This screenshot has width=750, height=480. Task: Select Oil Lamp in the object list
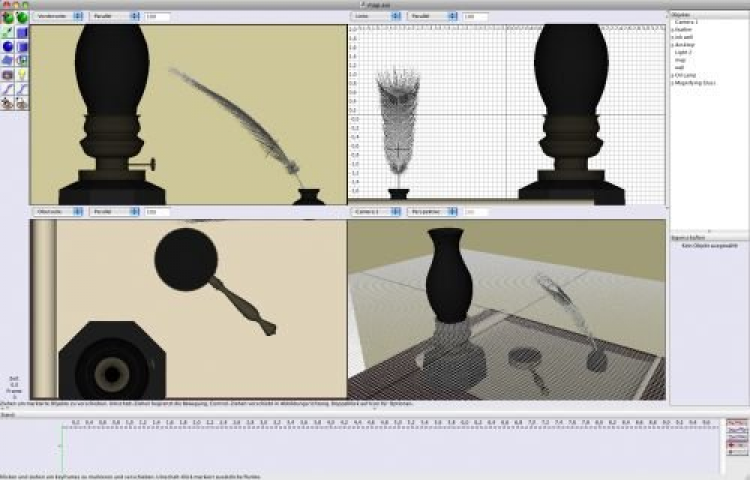pyautogui.click(x=685, y=75)
